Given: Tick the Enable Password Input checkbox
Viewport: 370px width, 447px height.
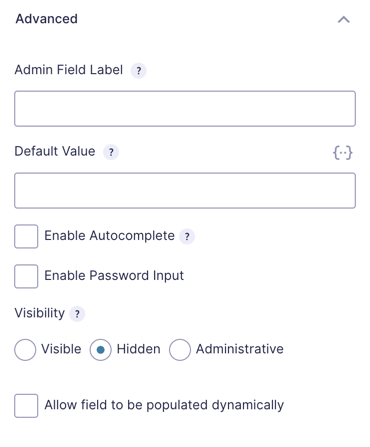Looking at the screenshot, I should (x=26, y=276).
